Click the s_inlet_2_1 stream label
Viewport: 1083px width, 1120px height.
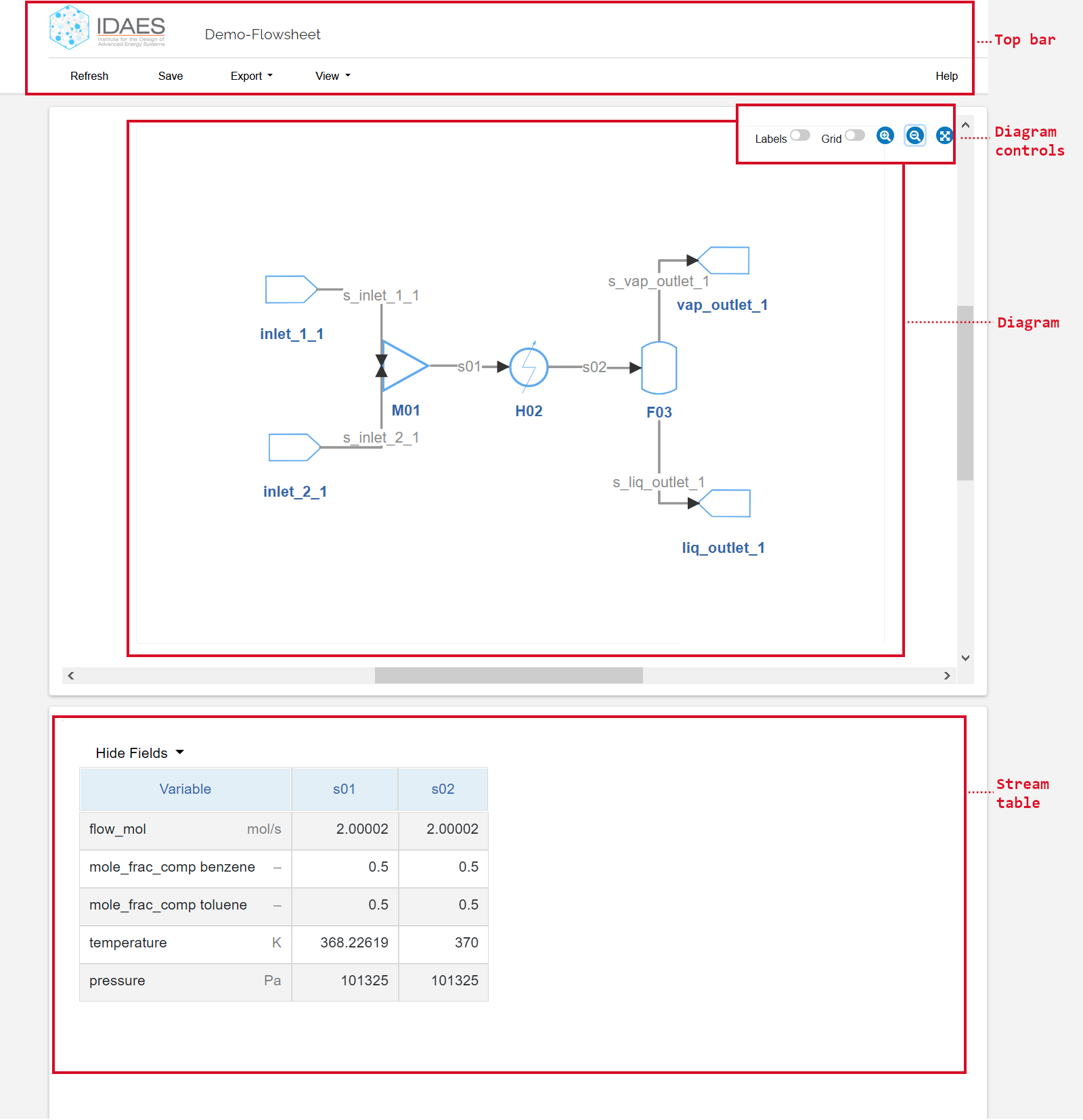pyautogui.click(x=381, y=438)
